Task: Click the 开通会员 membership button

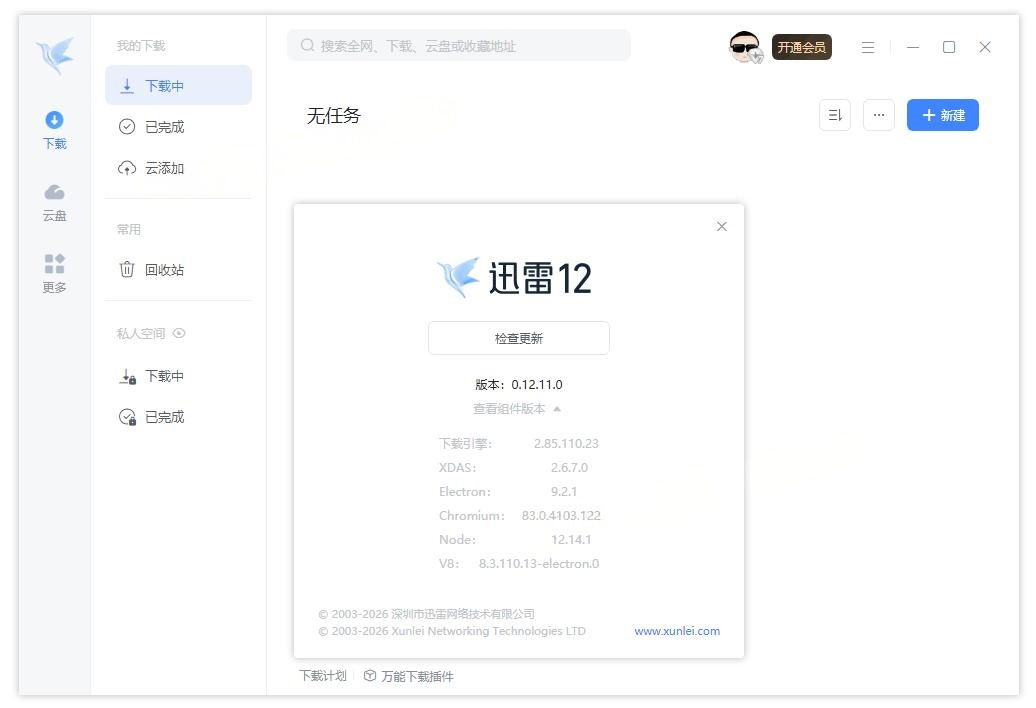Action: (x=801, y=46)
